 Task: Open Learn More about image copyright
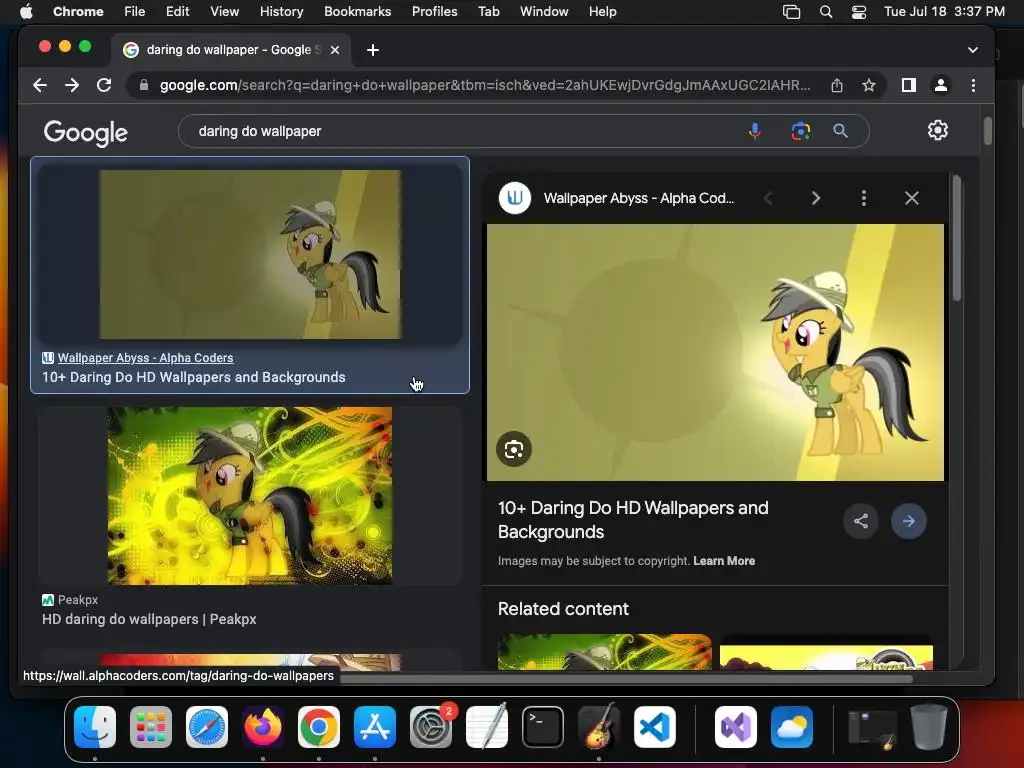(x=724, y=561)
